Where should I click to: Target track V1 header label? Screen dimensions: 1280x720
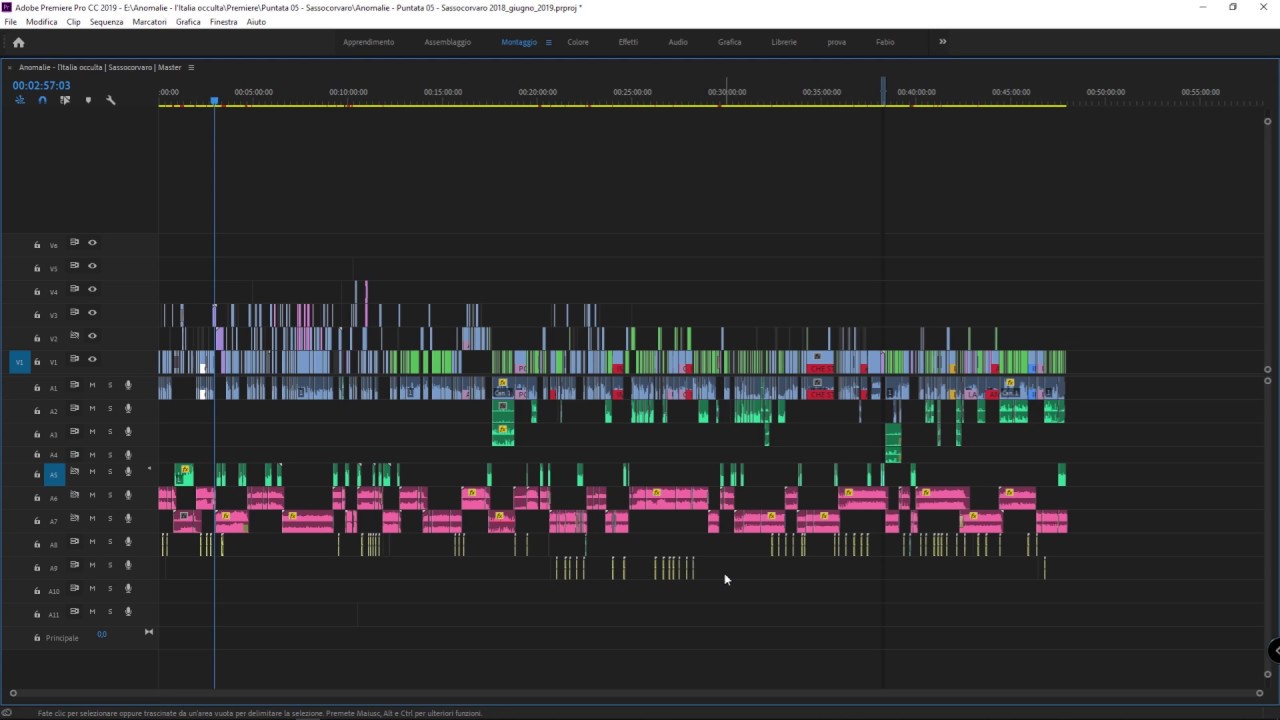pyautogui.click(x=54, y=362)
